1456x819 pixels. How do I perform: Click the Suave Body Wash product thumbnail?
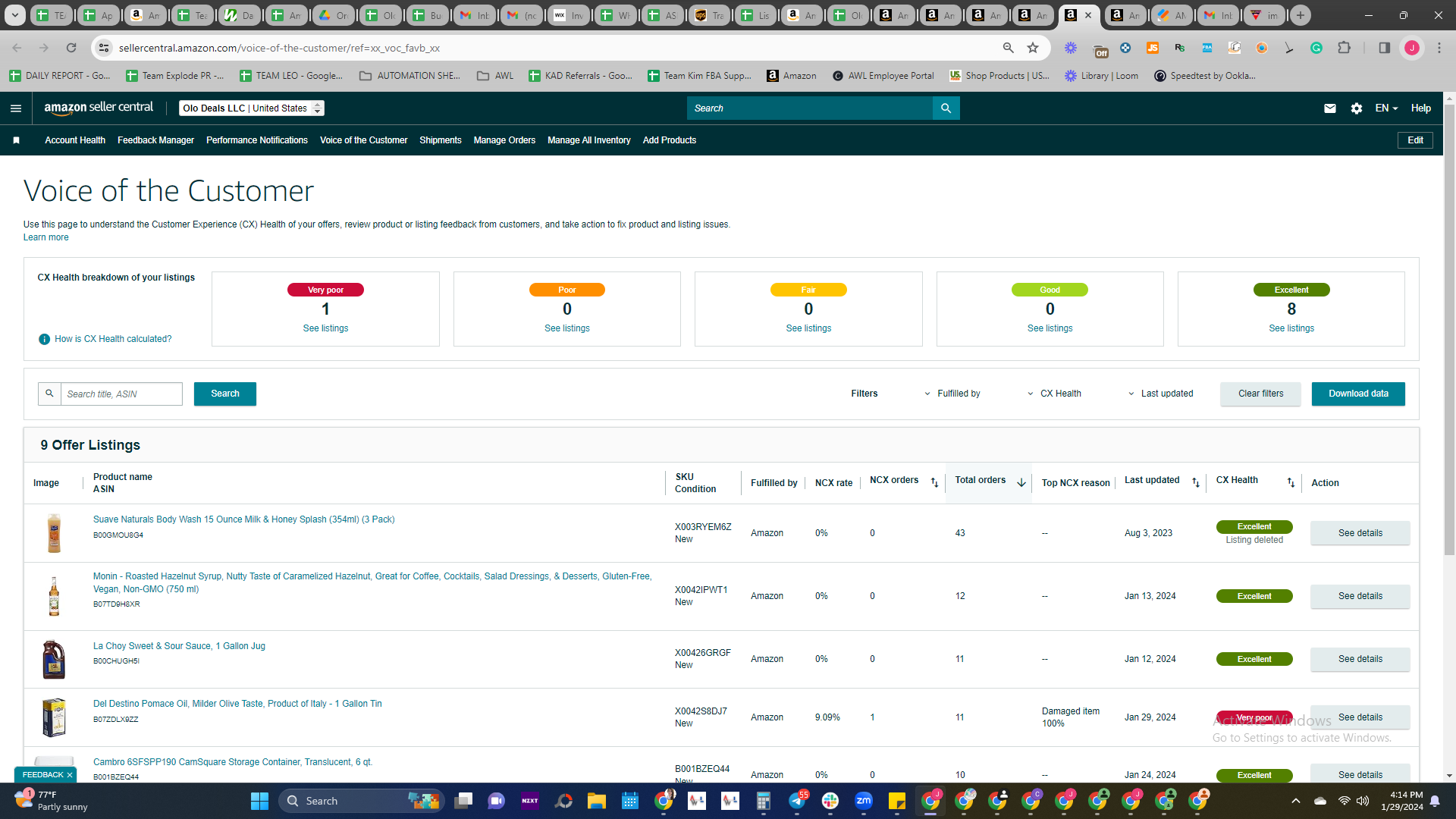coord(54,533)
